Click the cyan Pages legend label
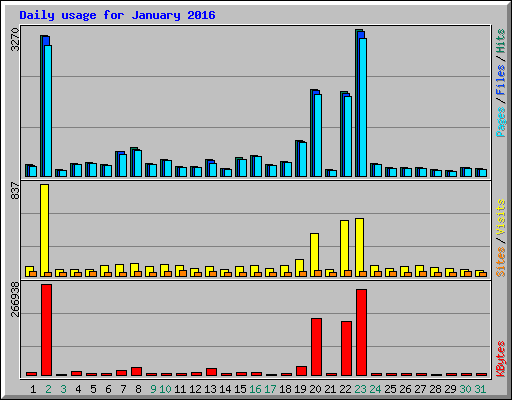 tap(501, 122)
